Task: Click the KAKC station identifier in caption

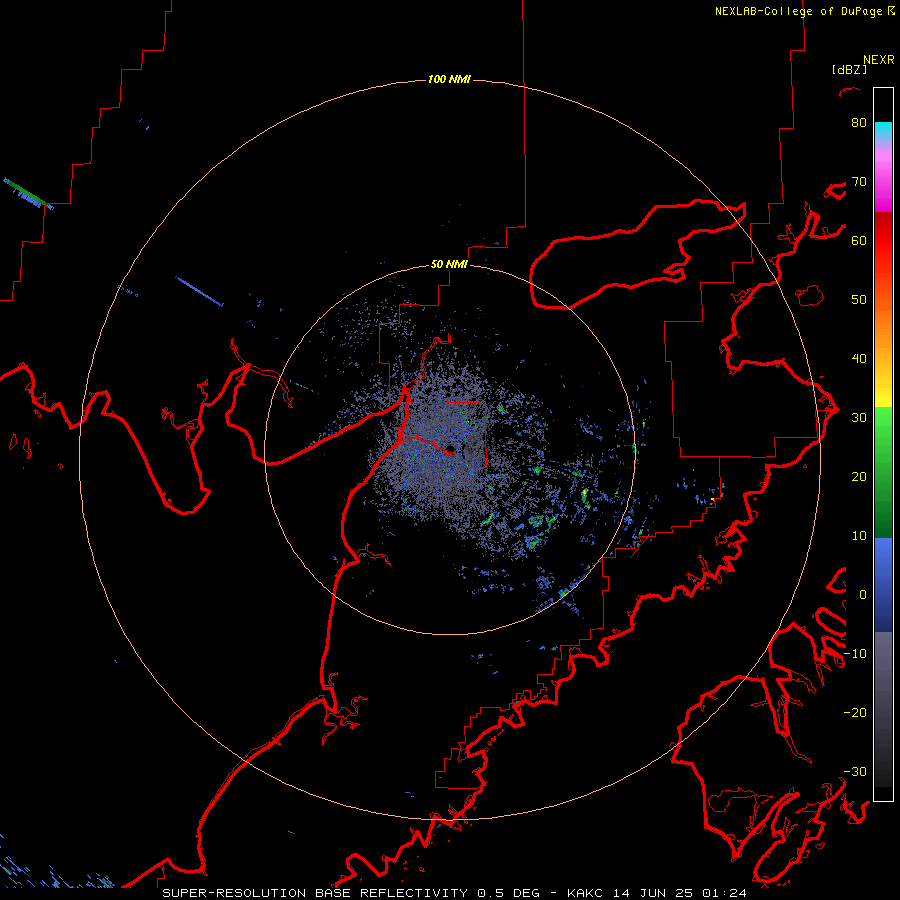Action: 587,893
